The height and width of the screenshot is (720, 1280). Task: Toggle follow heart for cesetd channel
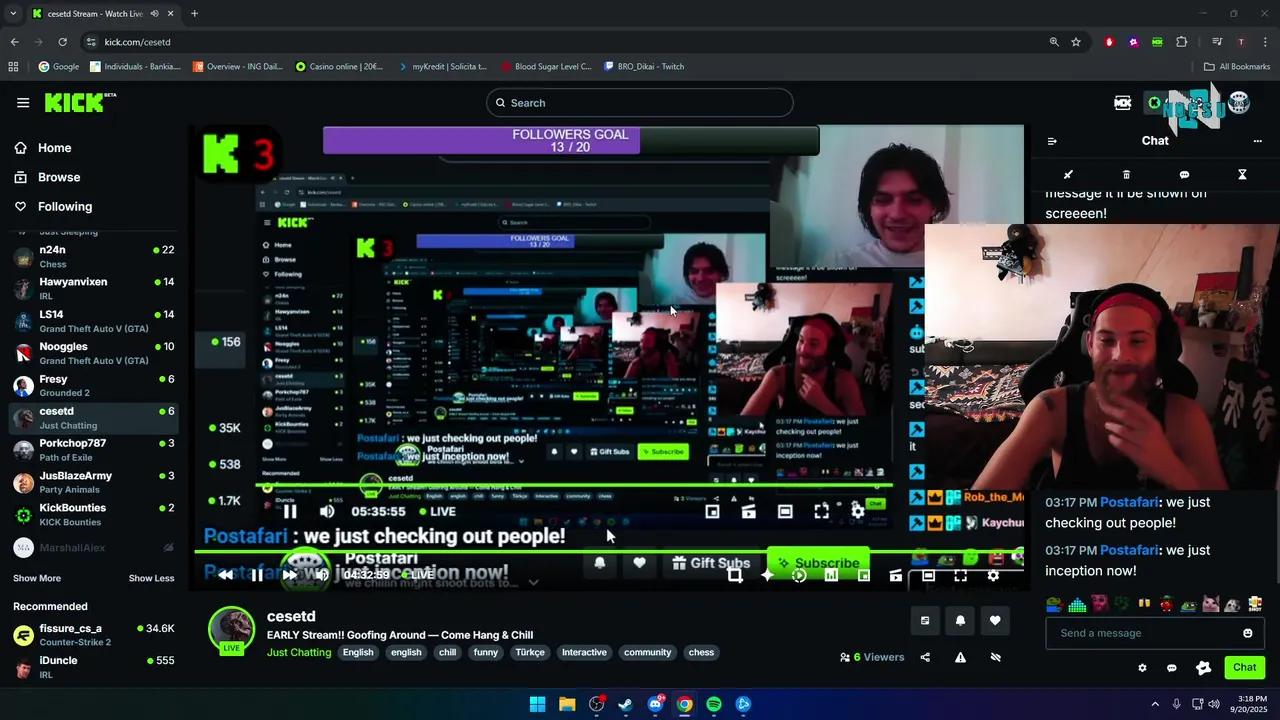click(995, 621)
